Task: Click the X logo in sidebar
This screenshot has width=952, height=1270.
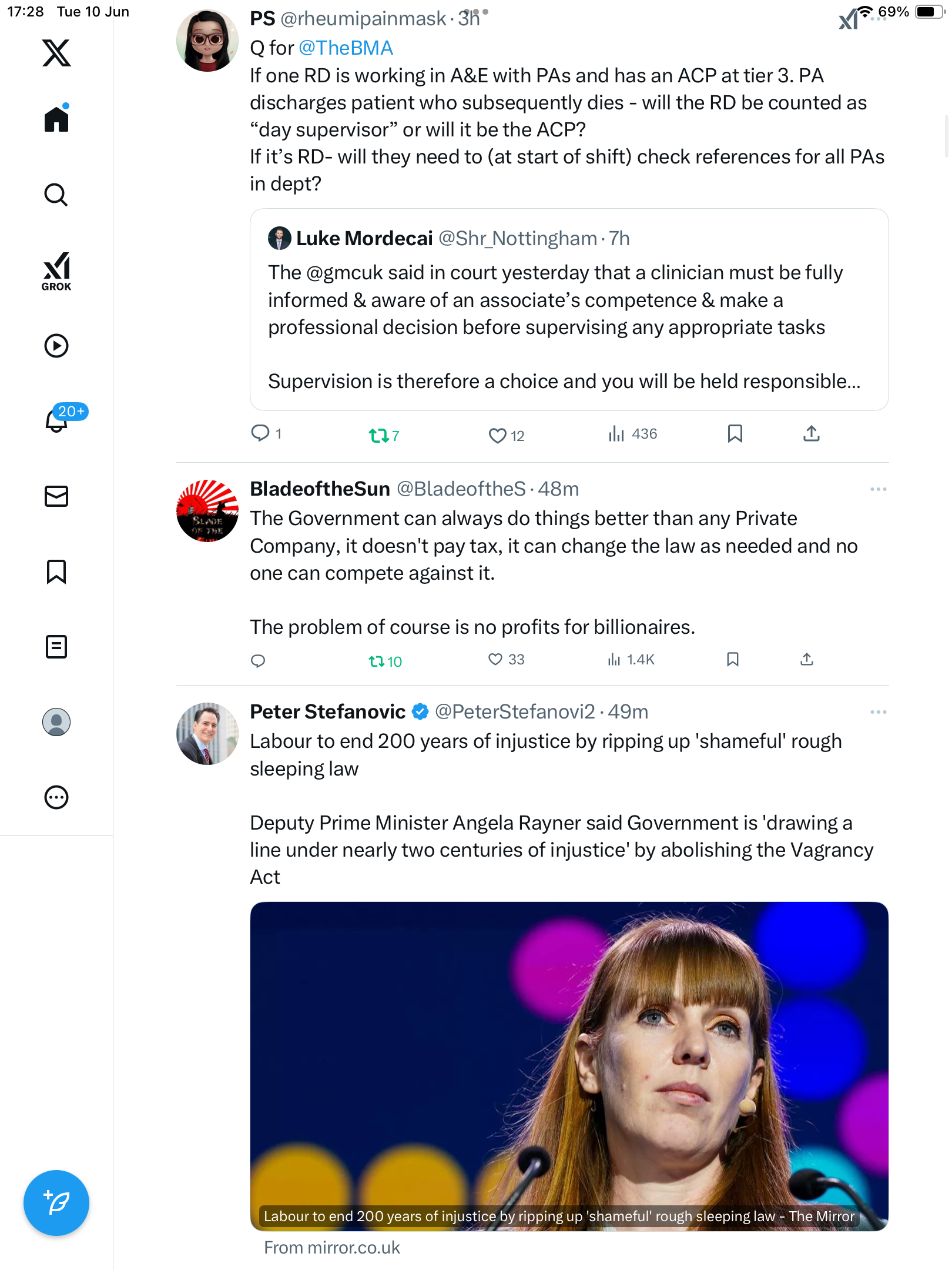Action: (x=56, y=53)
